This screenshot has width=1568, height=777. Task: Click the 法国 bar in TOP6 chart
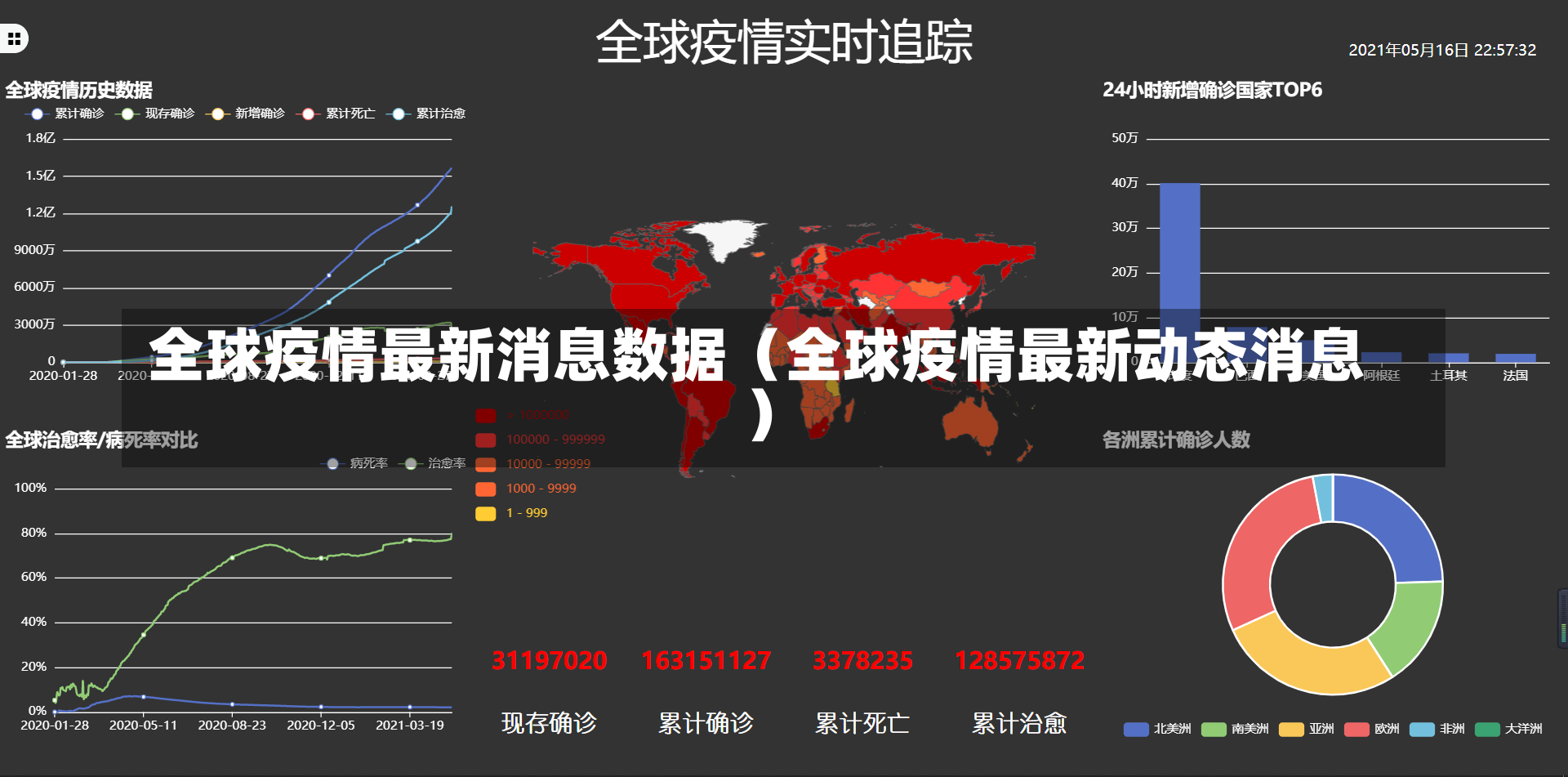[1516, 358]
